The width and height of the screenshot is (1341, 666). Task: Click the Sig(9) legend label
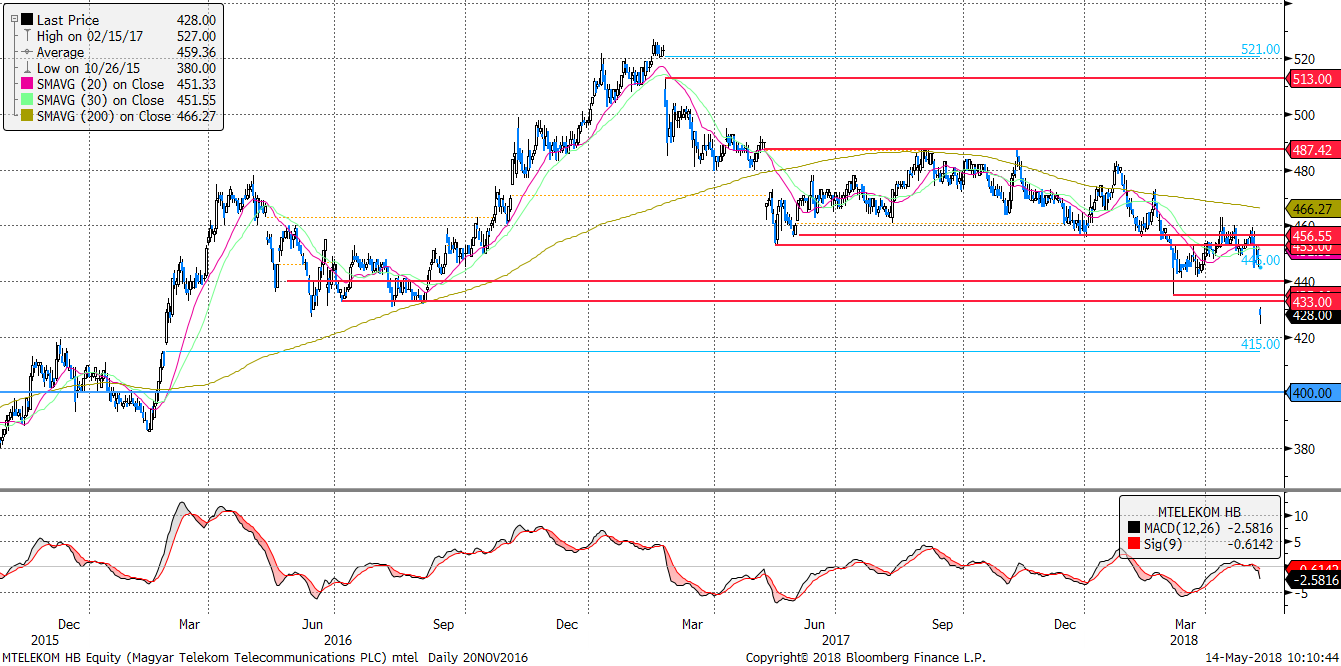point(1163,543)
